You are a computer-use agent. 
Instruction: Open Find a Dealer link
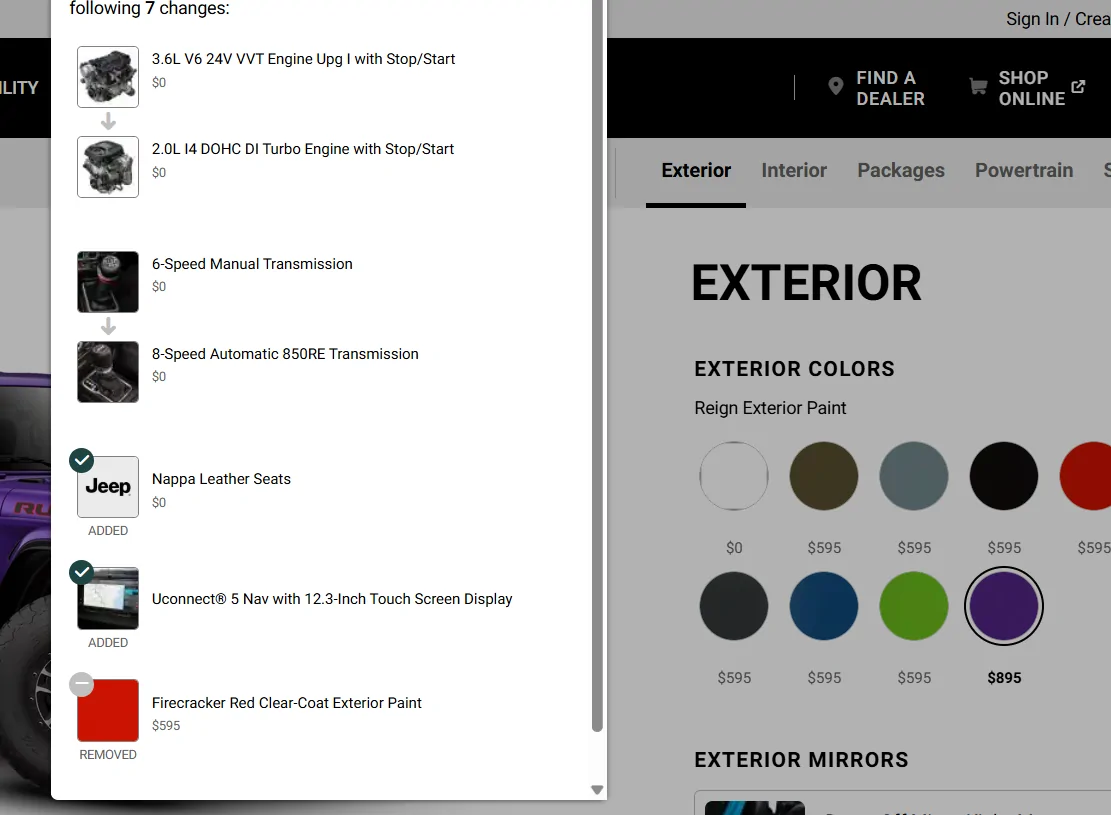click(890, 88)
